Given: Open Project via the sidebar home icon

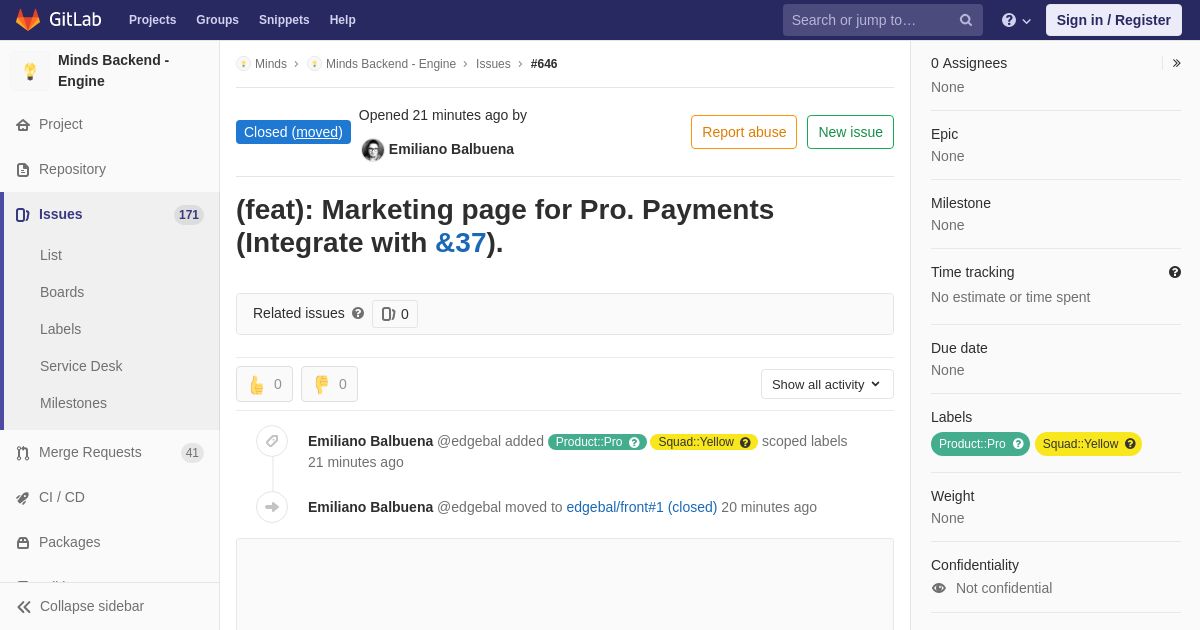Looking at the screenshot, I should [23, 125].
